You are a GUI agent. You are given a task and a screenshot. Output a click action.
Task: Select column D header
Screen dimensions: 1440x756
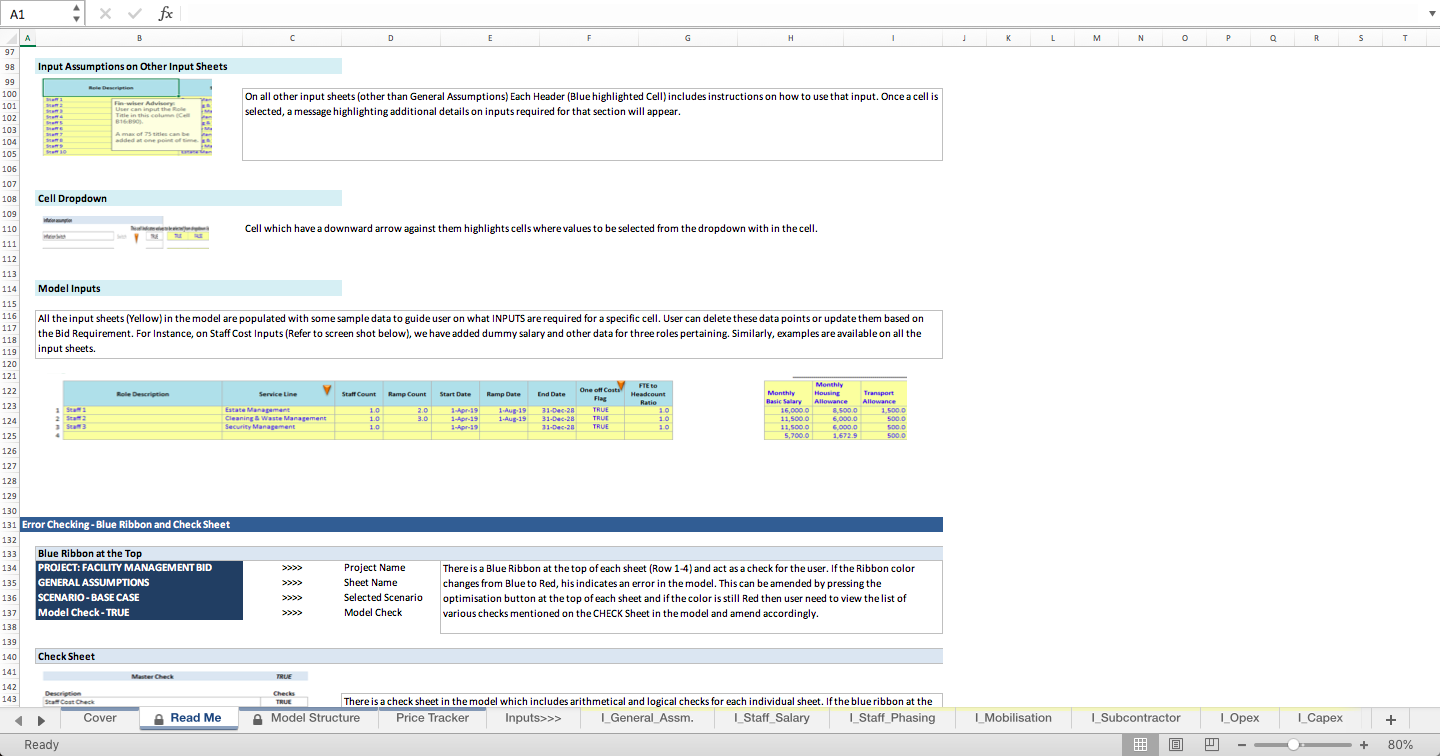[391, 38]
